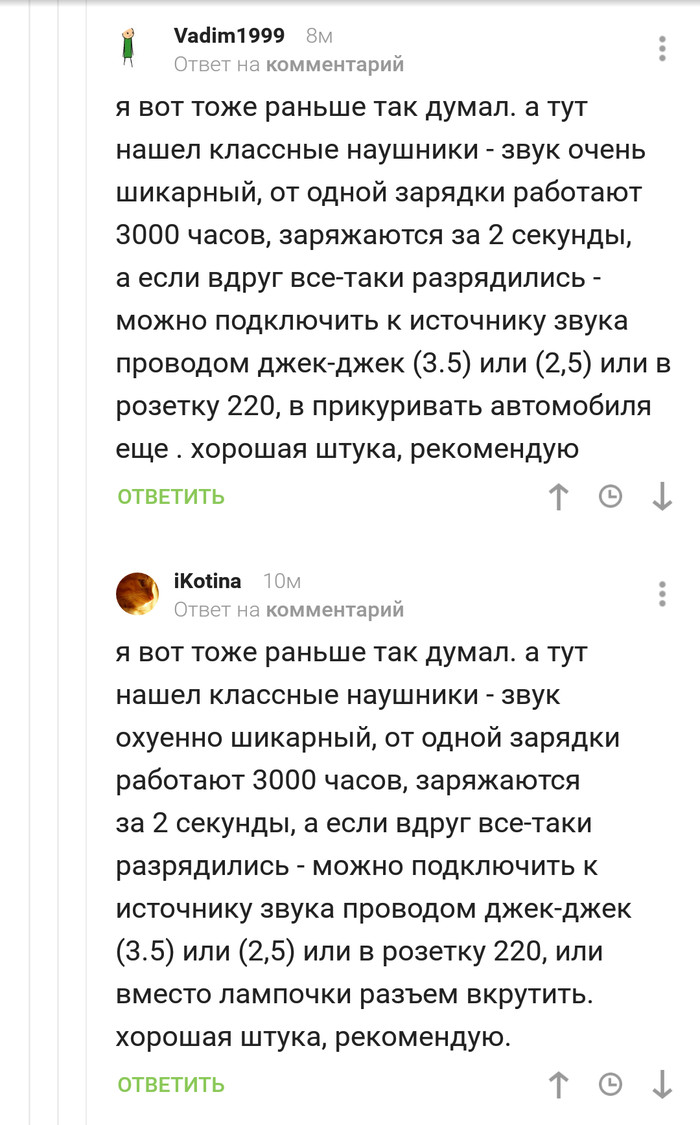Click the 8м timestamp on Vadim1999's comment
Screen dimensions: 700x1125
318,36
